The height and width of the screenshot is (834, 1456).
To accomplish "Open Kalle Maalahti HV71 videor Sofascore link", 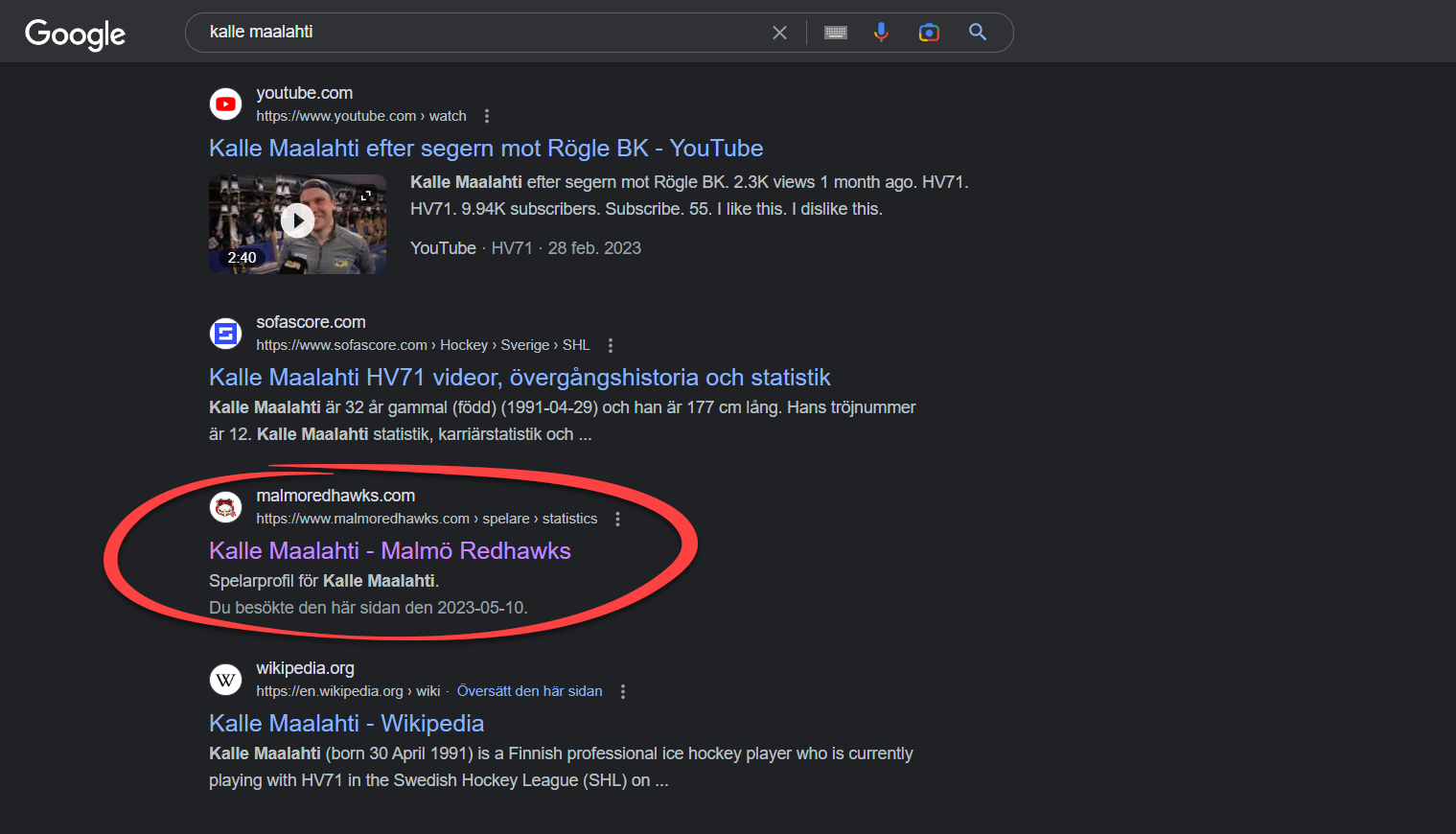I will click(x=519, y=378).
